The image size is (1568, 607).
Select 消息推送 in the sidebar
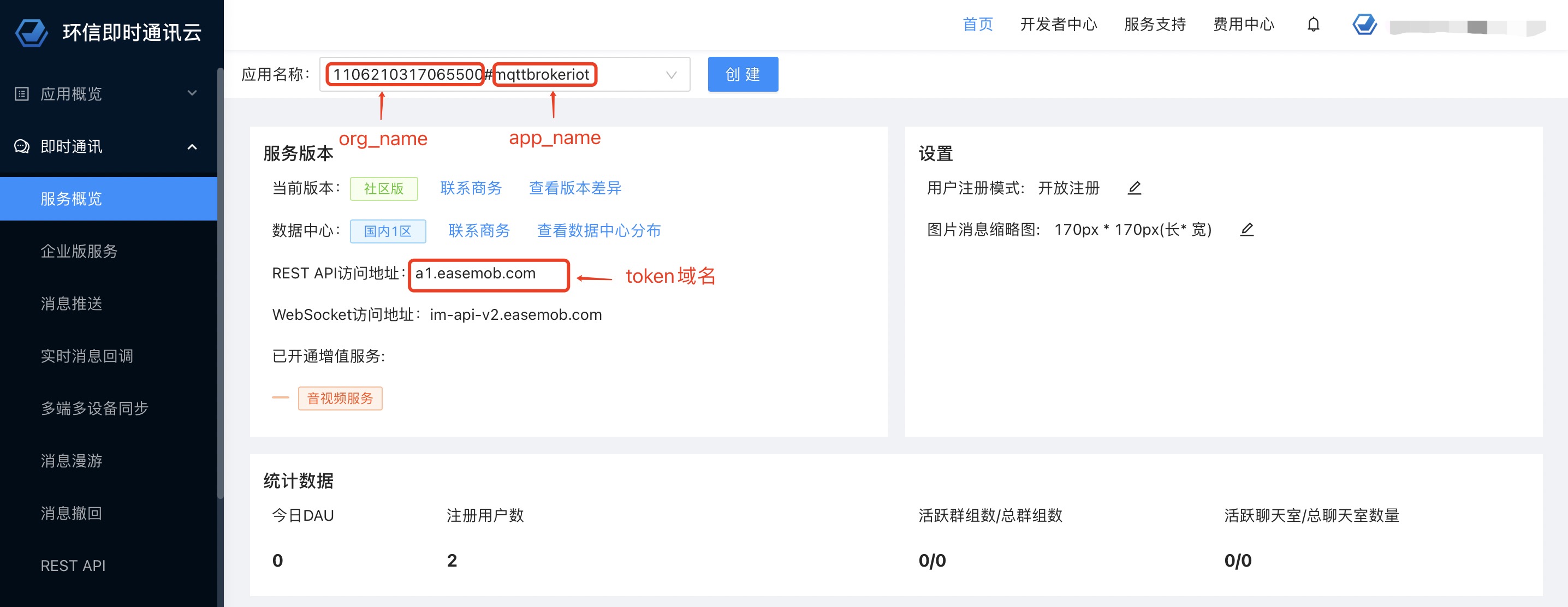coord(71,303)
